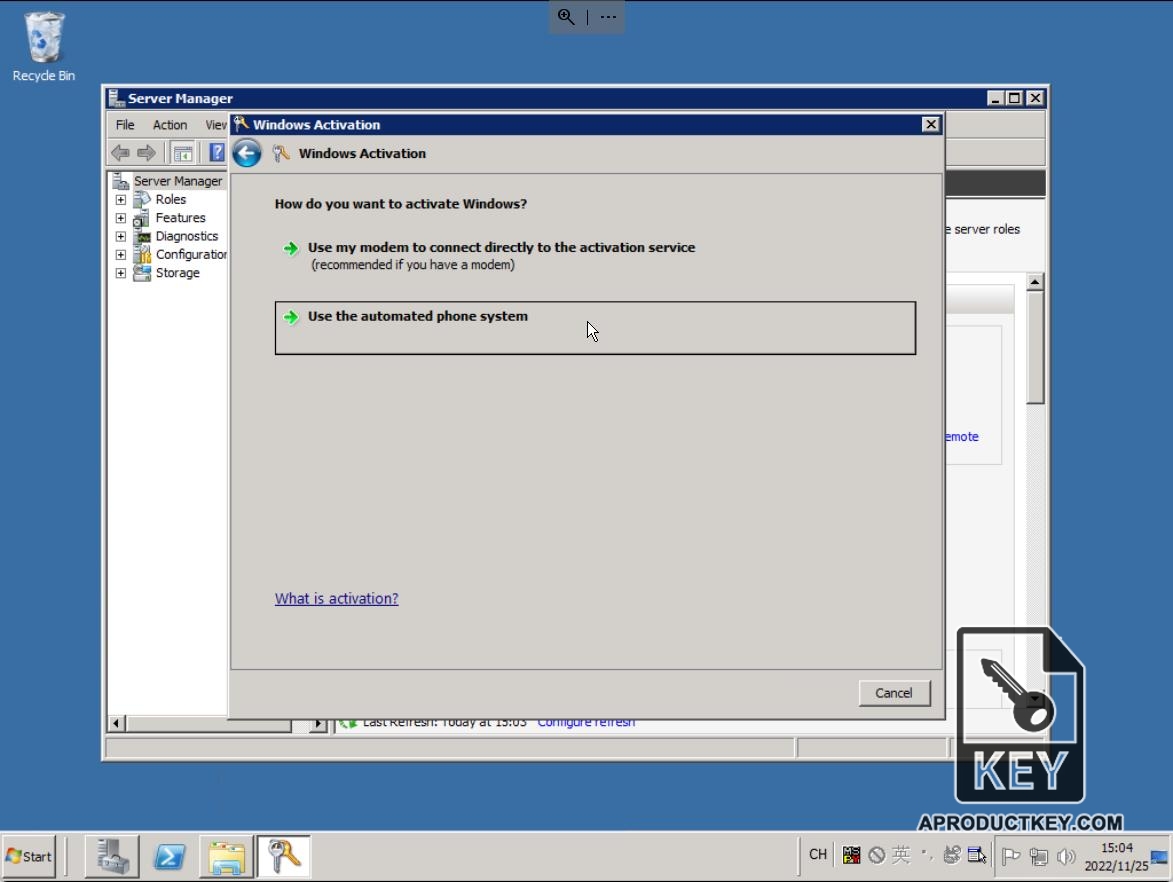Click the Back arrow in Server Manager toolbar

tap(120, 153)
